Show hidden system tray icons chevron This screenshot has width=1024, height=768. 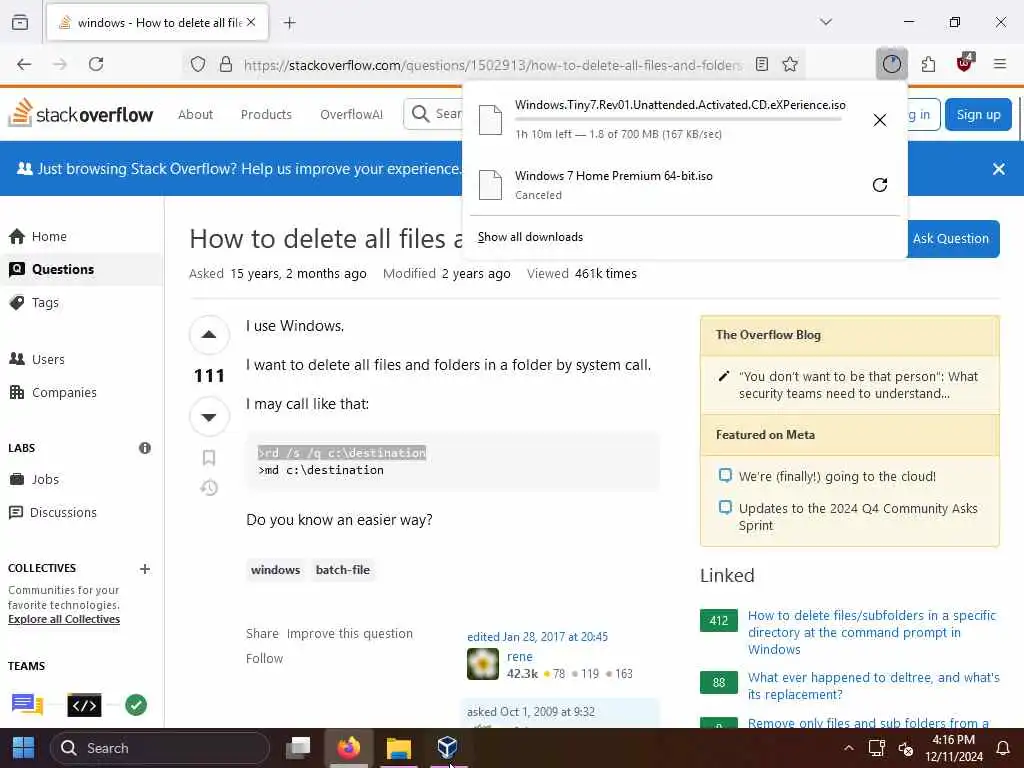click(x=848, y=748)
